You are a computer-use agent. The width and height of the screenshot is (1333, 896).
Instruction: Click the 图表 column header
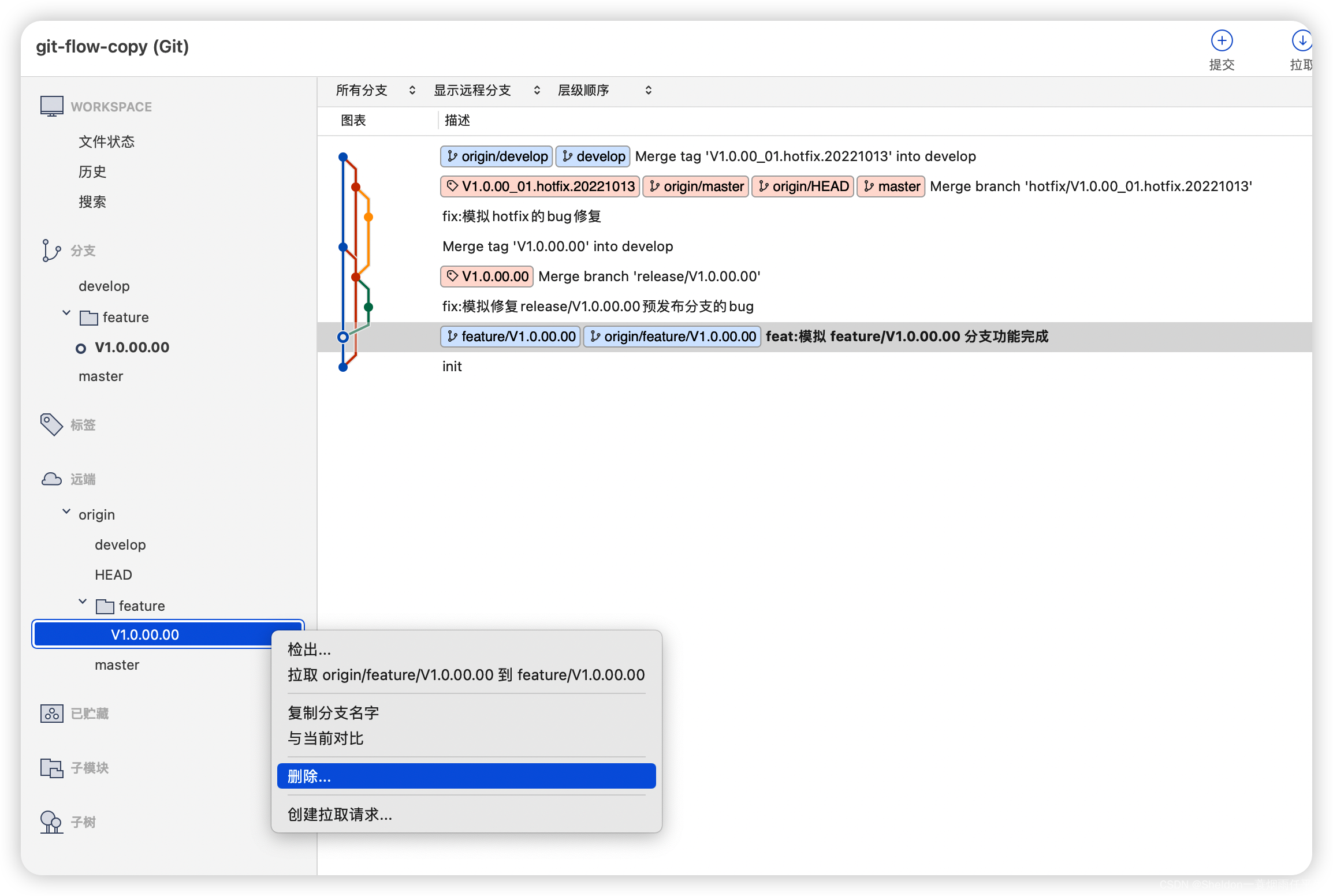[353, 120]
